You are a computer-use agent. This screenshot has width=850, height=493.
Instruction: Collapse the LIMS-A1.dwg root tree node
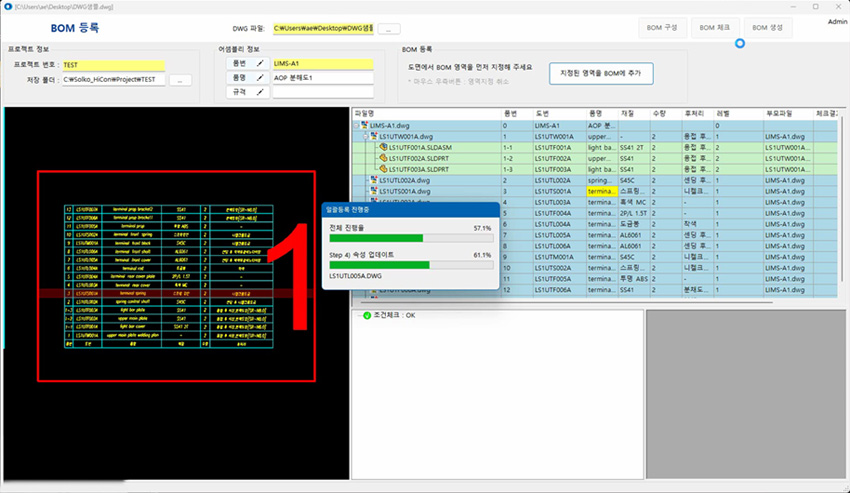tap(357, 125)
